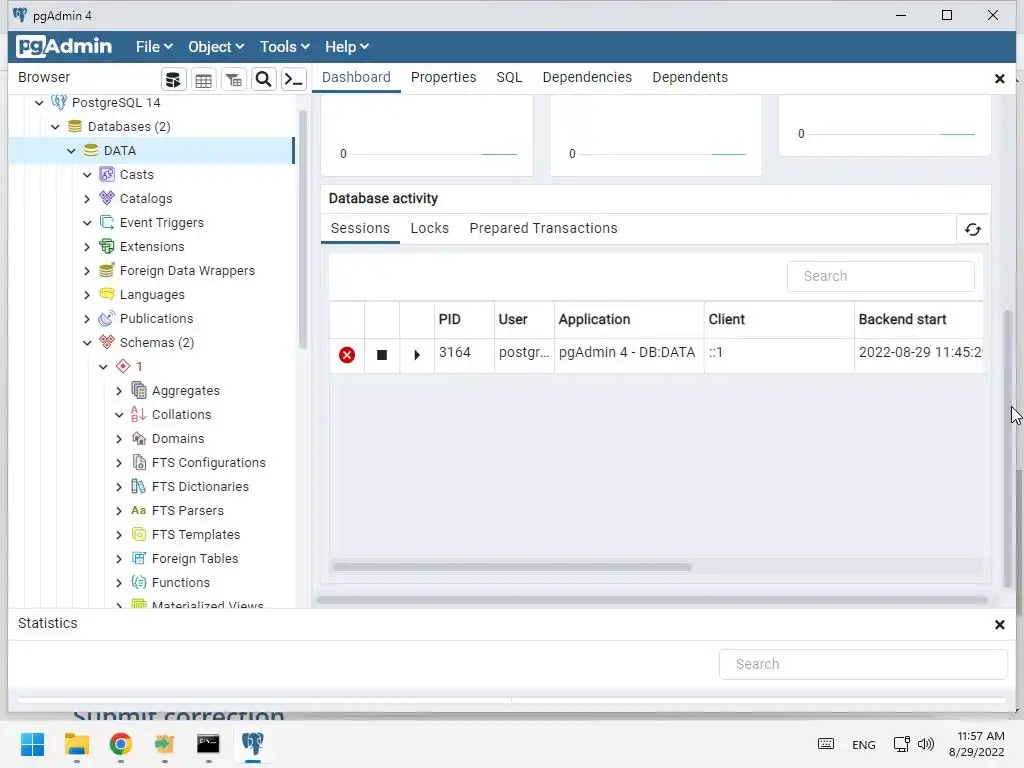Close the Statistics panel
Screen dimensions: 1024x768
click(999, 624)
